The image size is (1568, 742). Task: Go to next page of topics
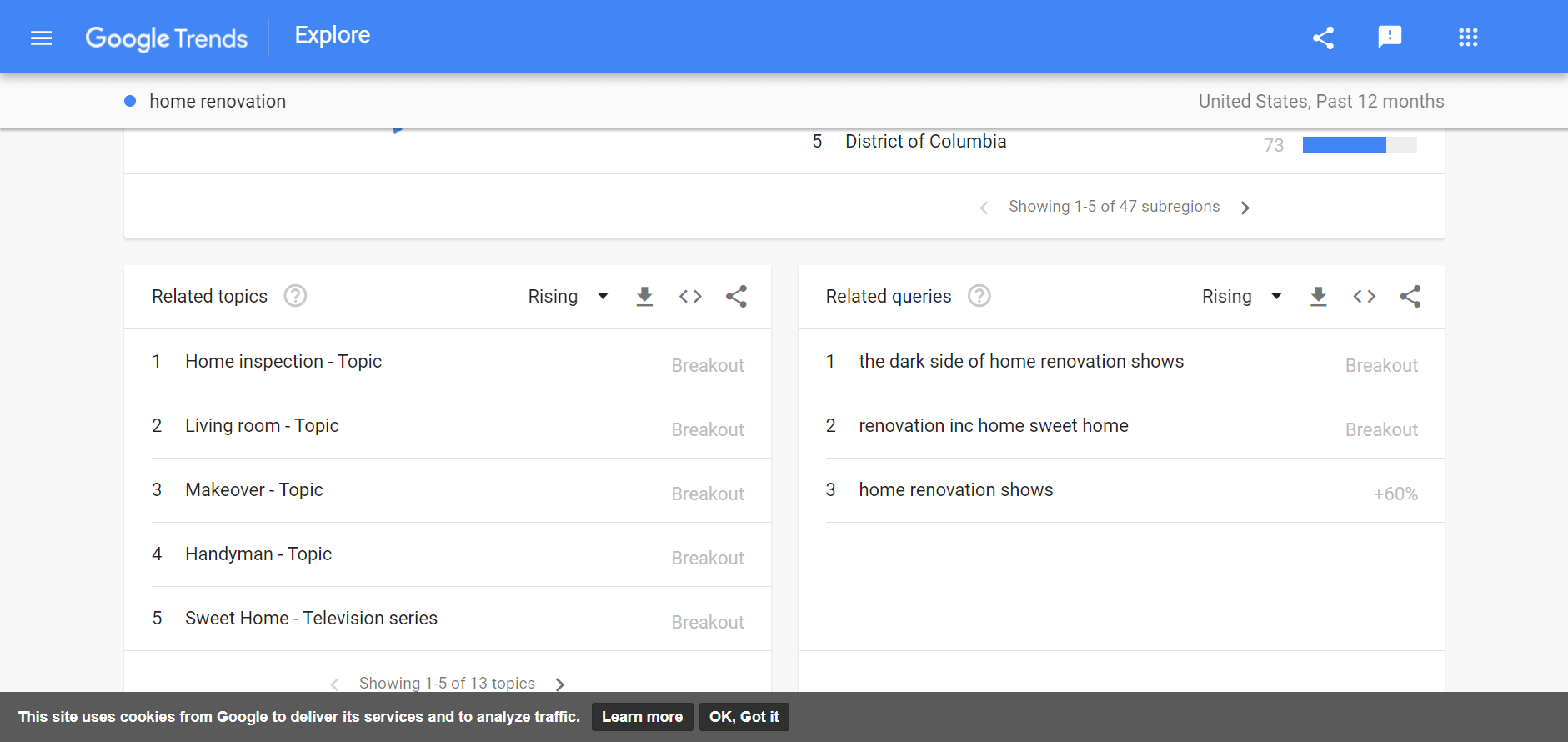tap(559, 684)
